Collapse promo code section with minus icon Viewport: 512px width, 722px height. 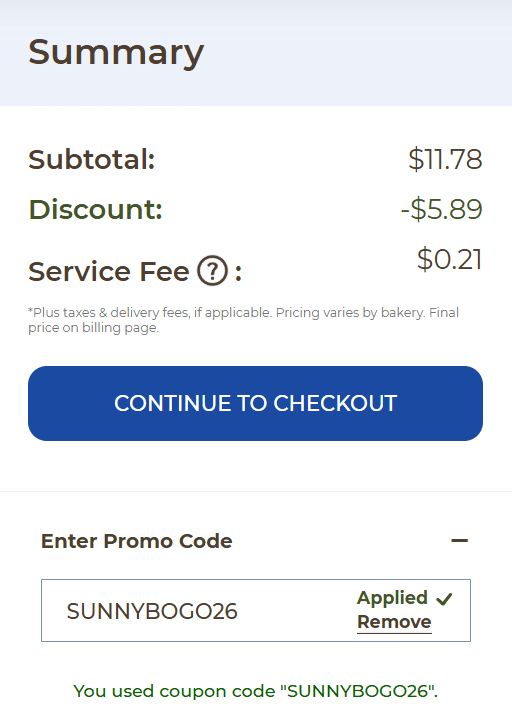[459, 541]
